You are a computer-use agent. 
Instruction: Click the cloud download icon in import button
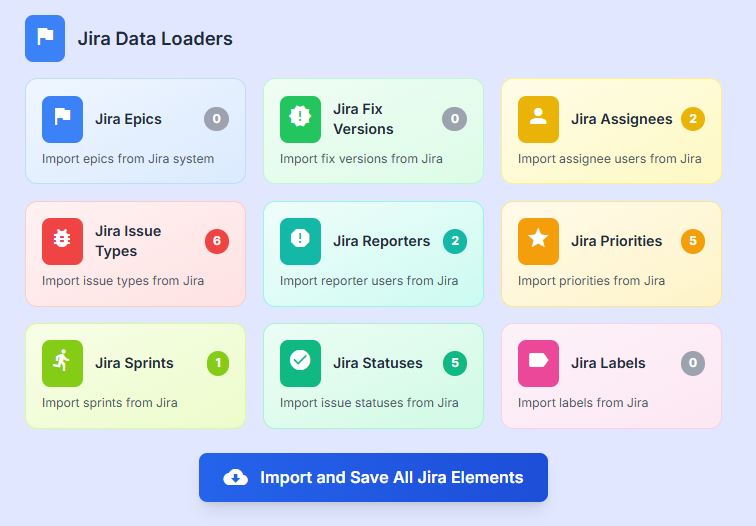pos(235,478)
